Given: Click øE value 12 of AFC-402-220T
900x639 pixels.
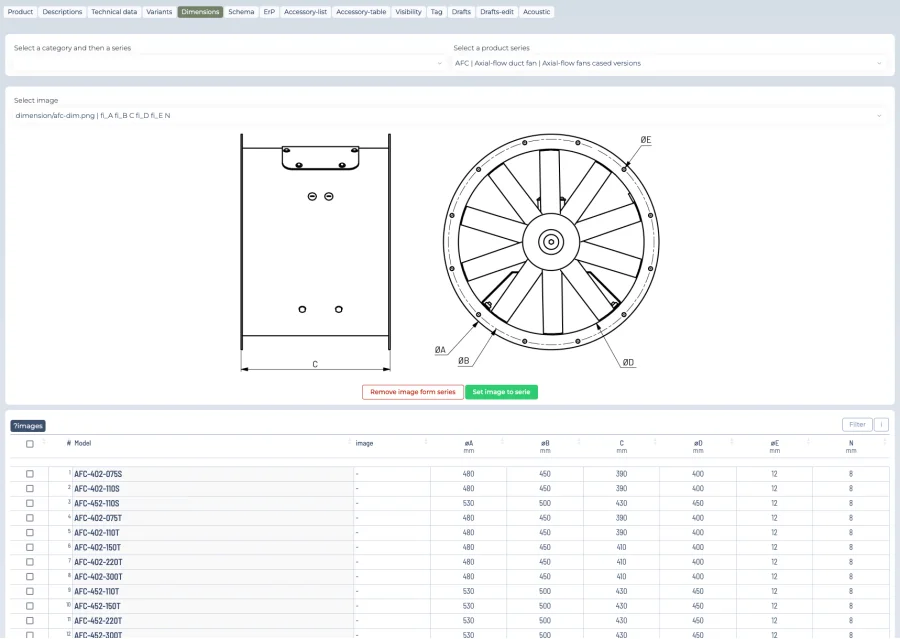Looking at the screenshot, I should tap(774, 562).
